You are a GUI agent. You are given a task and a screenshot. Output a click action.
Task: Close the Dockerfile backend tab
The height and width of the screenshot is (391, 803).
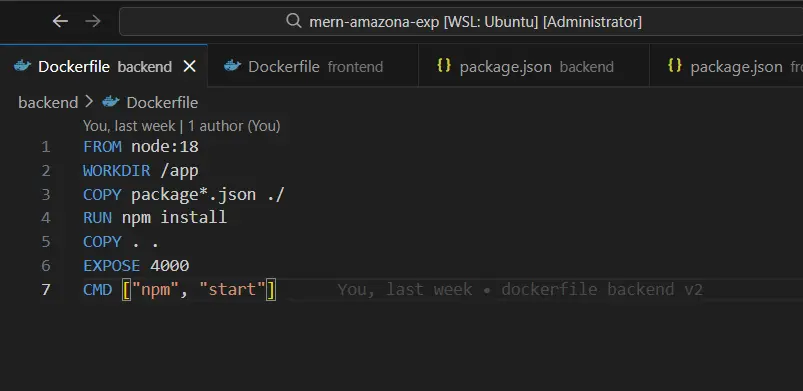(189, 67)
